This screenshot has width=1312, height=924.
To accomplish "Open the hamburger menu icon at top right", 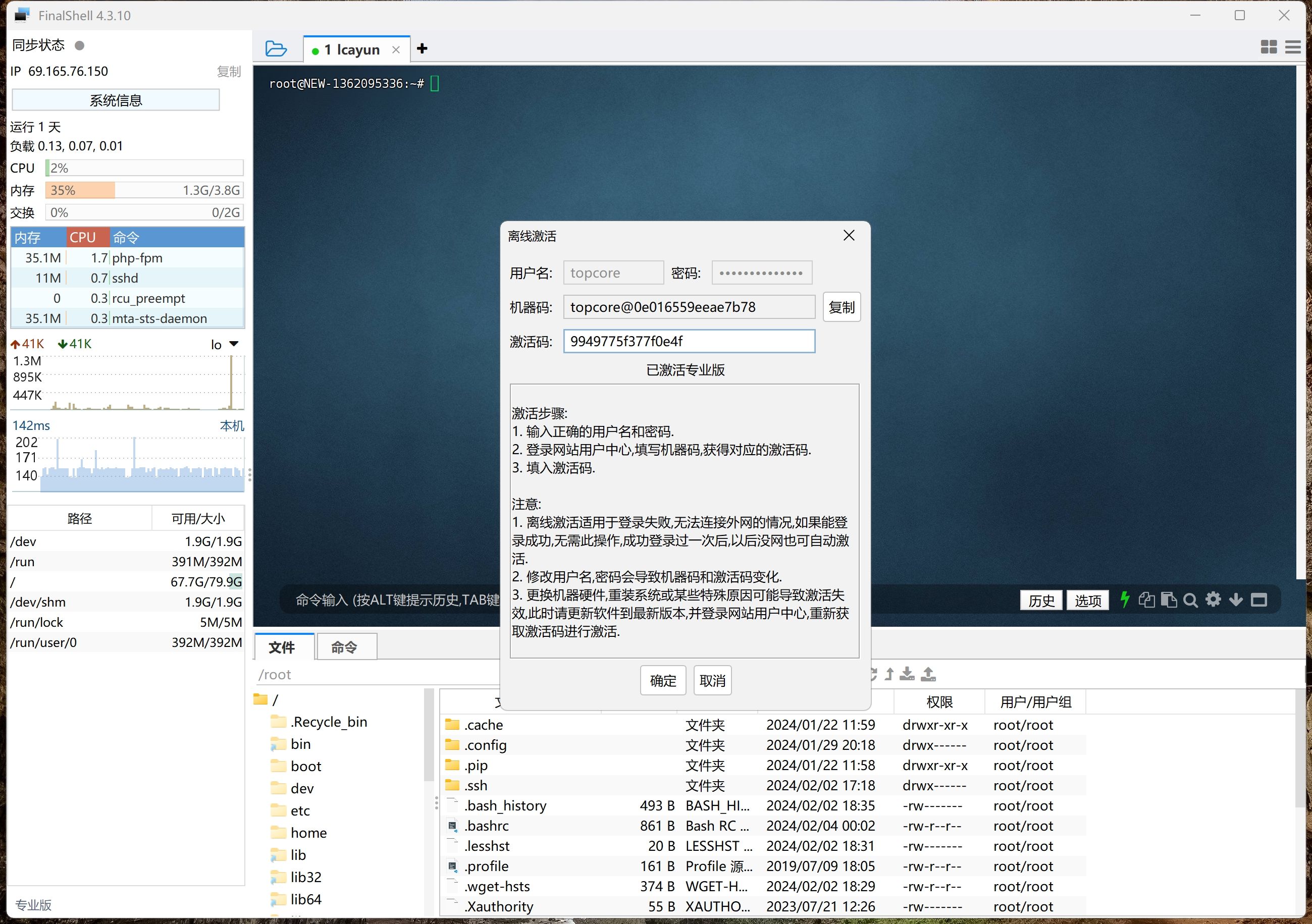I will point(1293,47).
